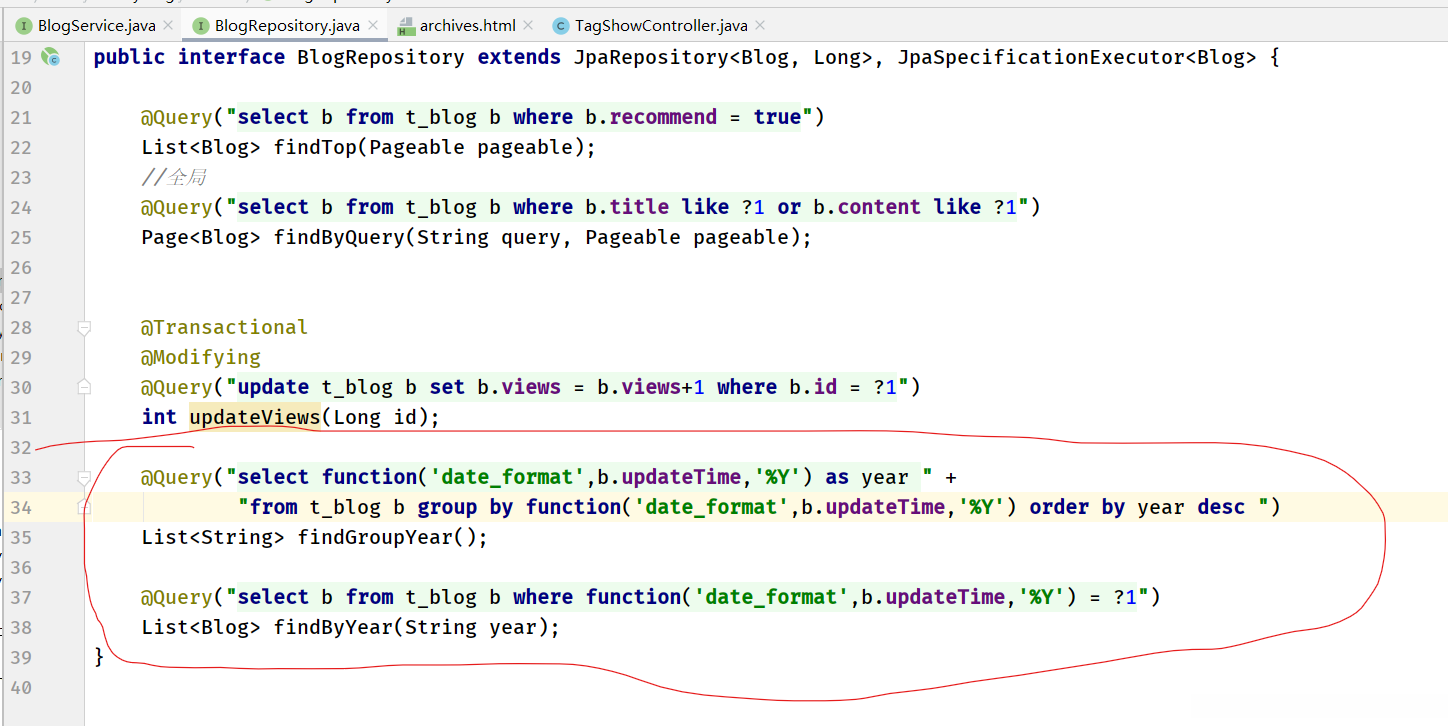Close the TagShowController.java tab

(x=759, y=26)
